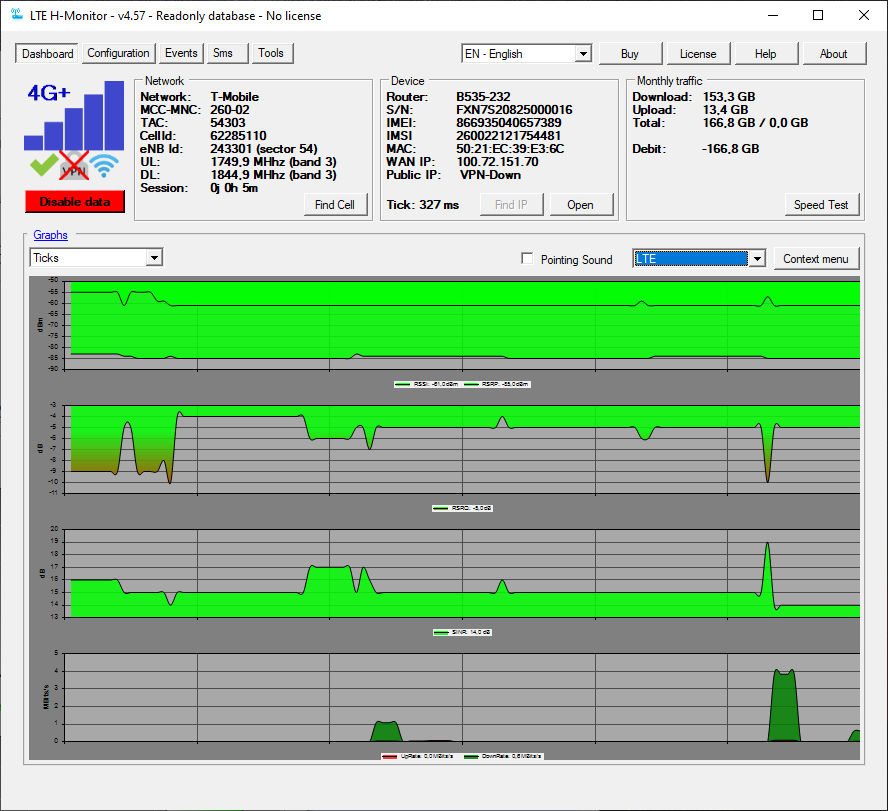Viewport: 888px width, 811px height.
Task: Click the DL frequency 1844,9 MHhz (band 3)
Action: (274, 175)
